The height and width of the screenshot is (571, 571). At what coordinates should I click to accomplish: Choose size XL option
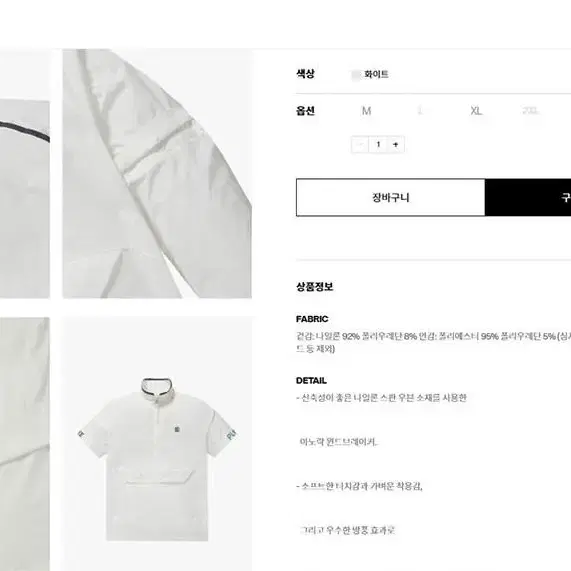click(x=476, y=111)
